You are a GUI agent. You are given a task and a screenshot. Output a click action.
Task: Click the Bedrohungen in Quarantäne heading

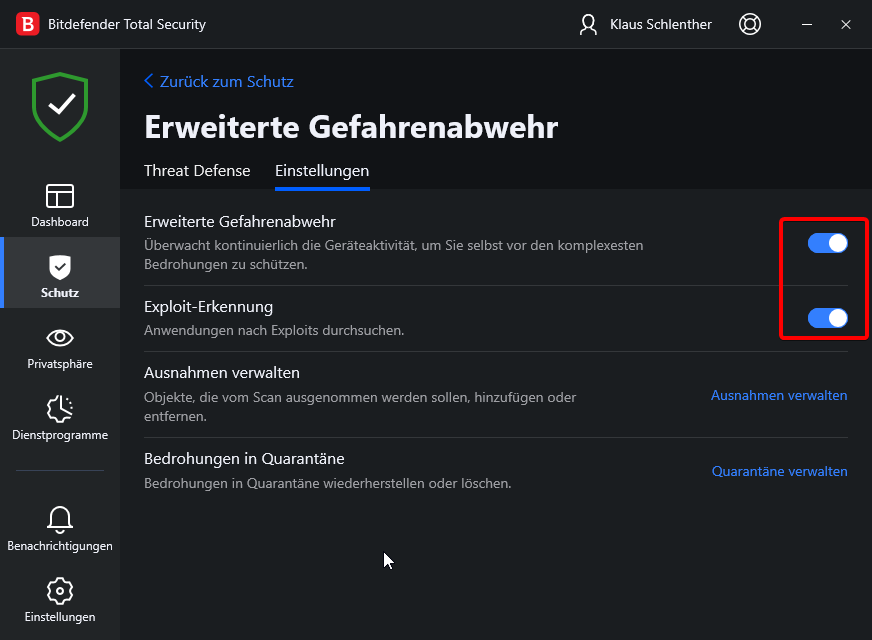[244, 459]
